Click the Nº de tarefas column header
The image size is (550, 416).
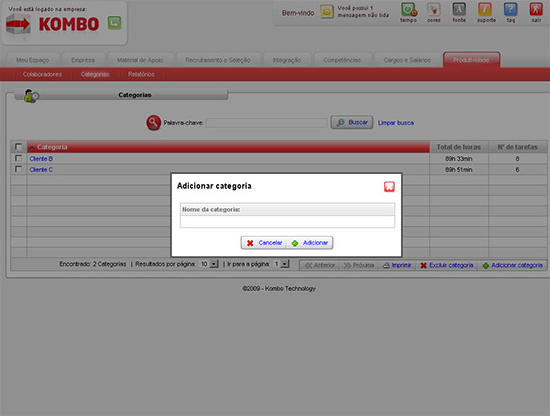click(517, 147)
